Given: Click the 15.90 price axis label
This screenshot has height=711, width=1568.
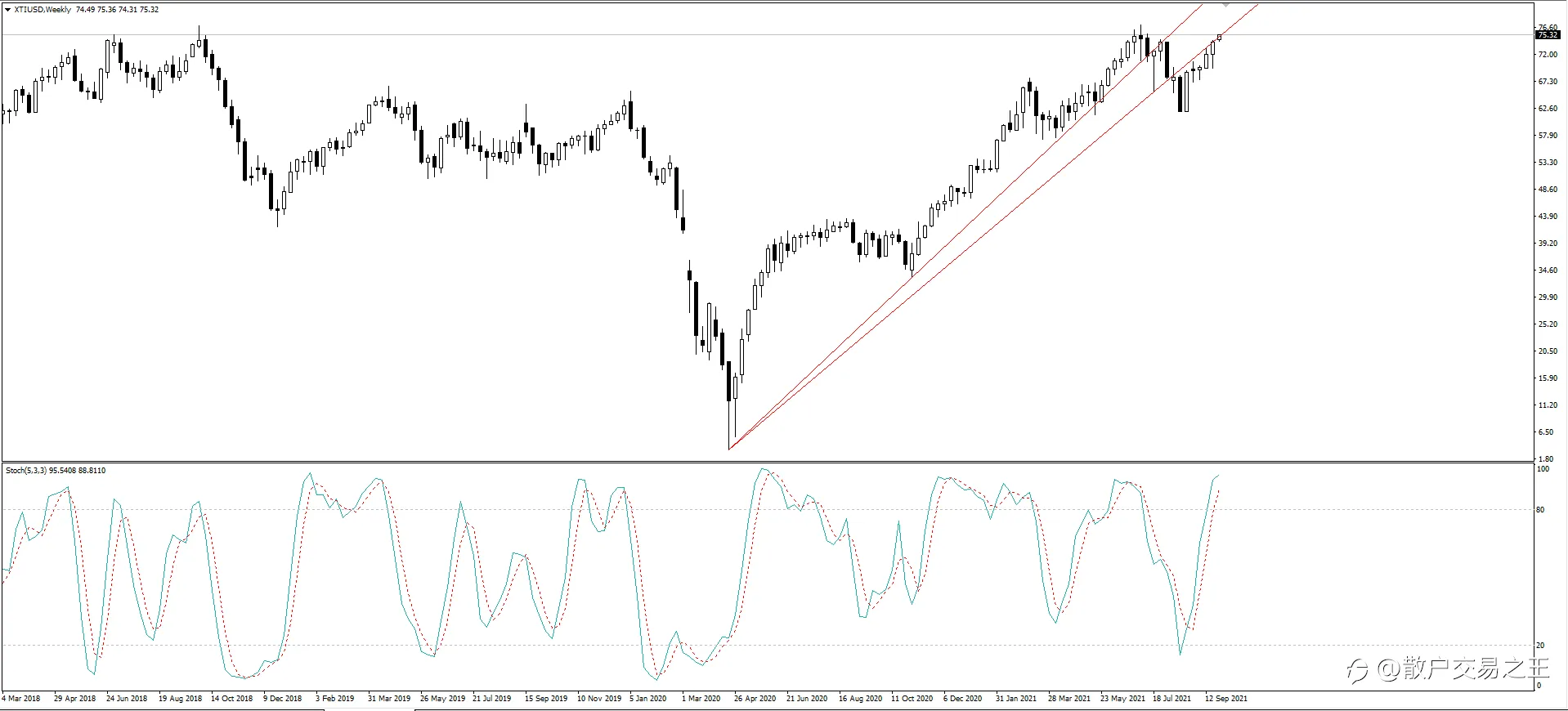Looking at the screenshot, I should pyautogui.click(x=1548, y=378).
